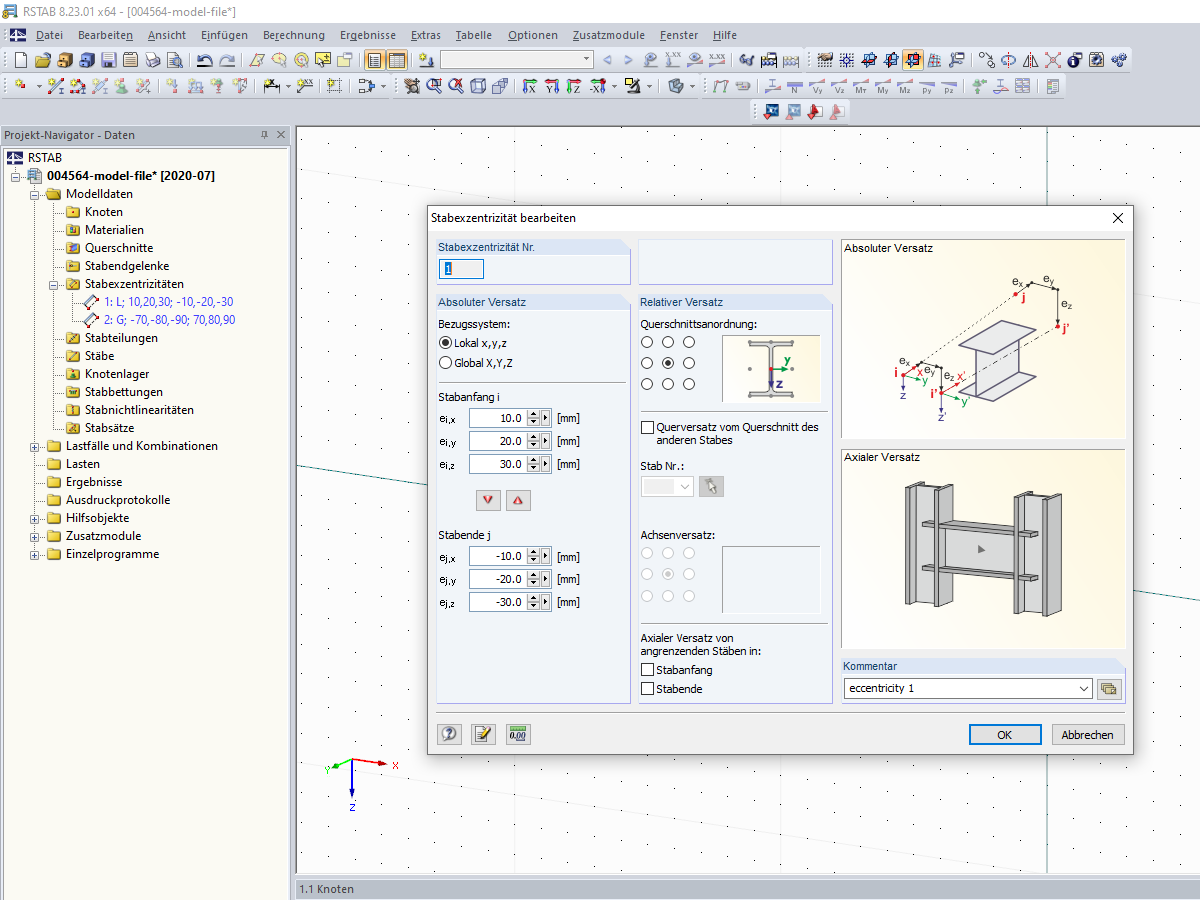1200x900 pixels.
Task: Select eccentricity 2: G; -70,-80,-90 tree item
Action: 169,320
